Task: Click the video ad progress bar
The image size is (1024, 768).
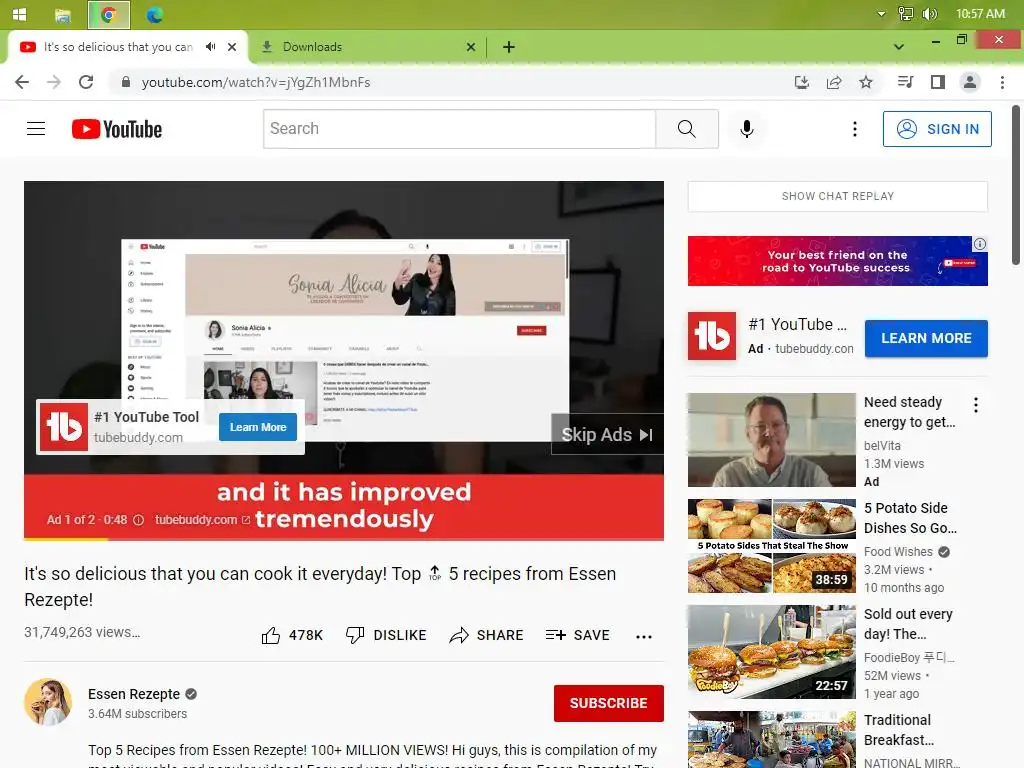Action: [x=344, y=539]
